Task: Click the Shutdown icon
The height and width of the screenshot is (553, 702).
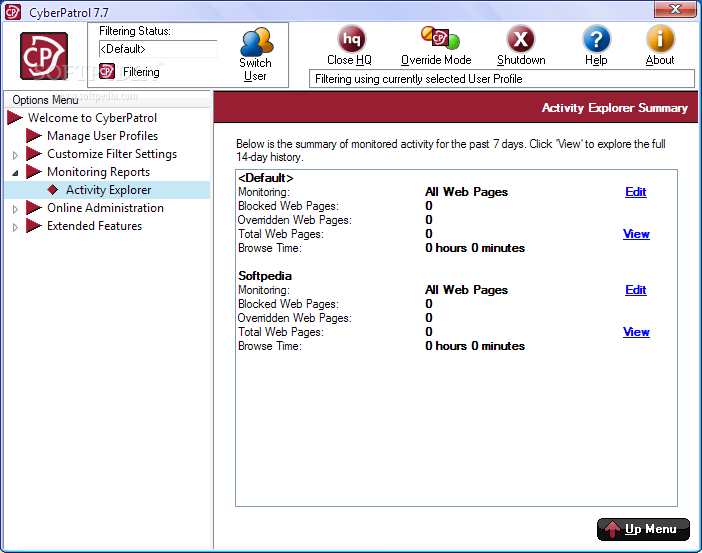Action: click(520, 39)
